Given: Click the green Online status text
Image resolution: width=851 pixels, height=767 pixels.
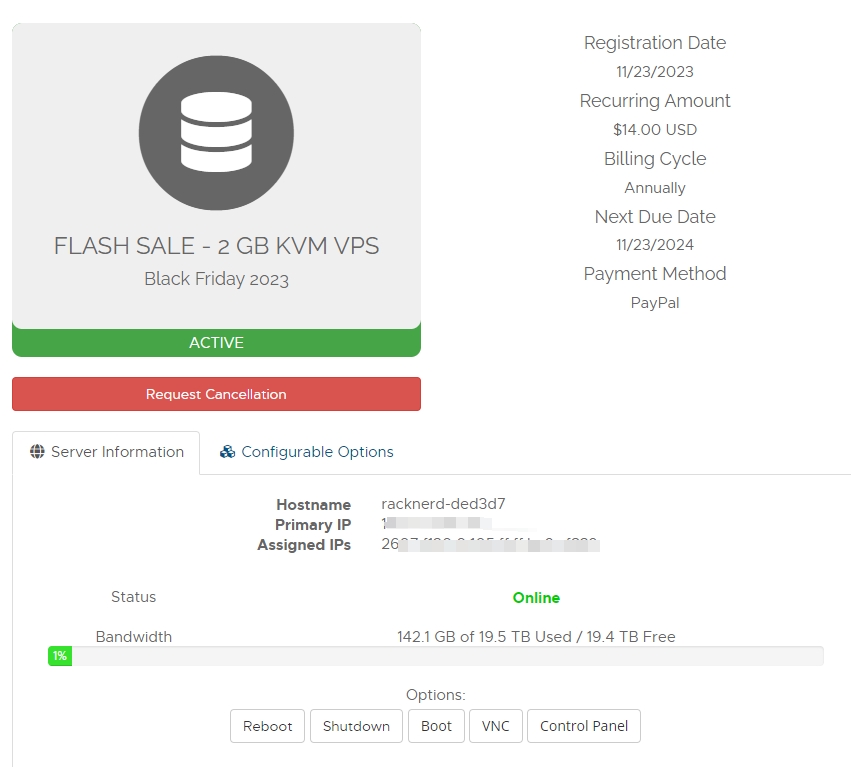Looking at the screenshot, I should click(x=536, y=598).
